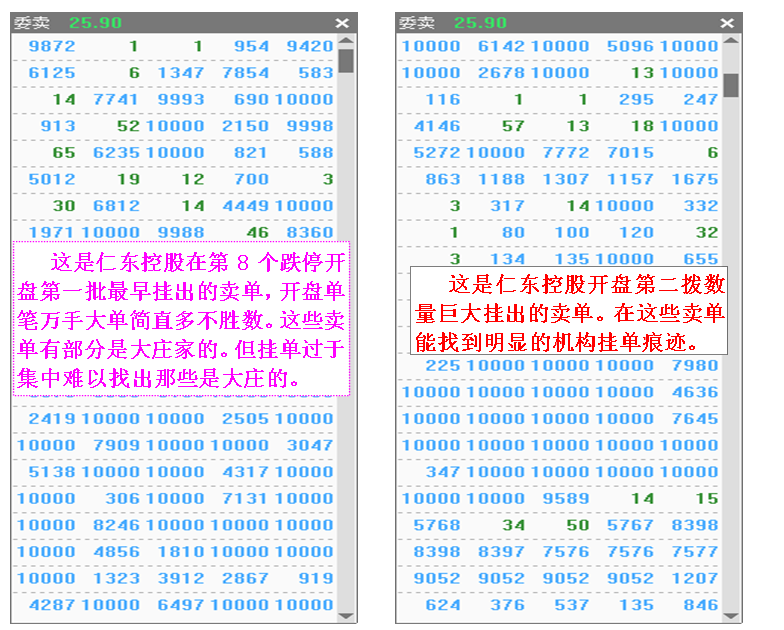The height and width of the screenshot is (630, 784).
Task: Click the order quantity 6812
Action: pyautogui.click(x=116, y=206)
